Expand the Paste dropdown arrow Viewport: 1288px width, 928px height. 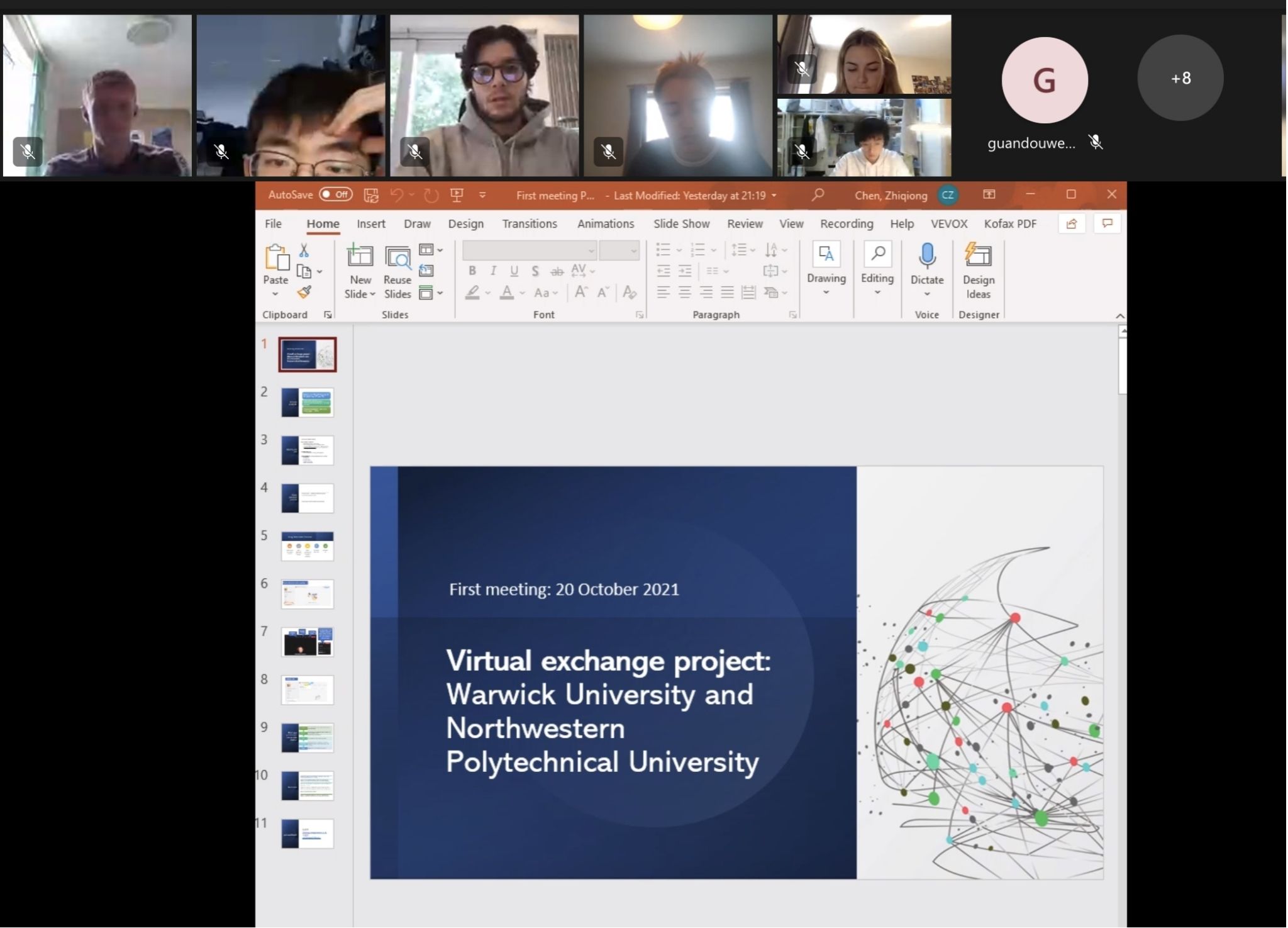(x=275, y=294)
